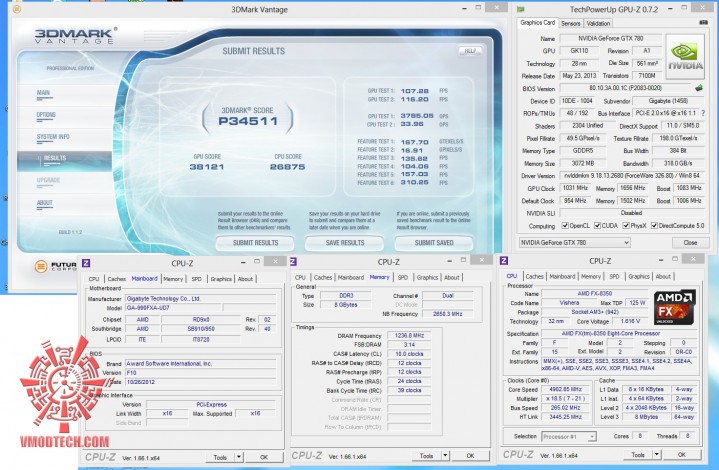
Task: Click the GPU-Z title bar icon
Action: pos(521,9)
